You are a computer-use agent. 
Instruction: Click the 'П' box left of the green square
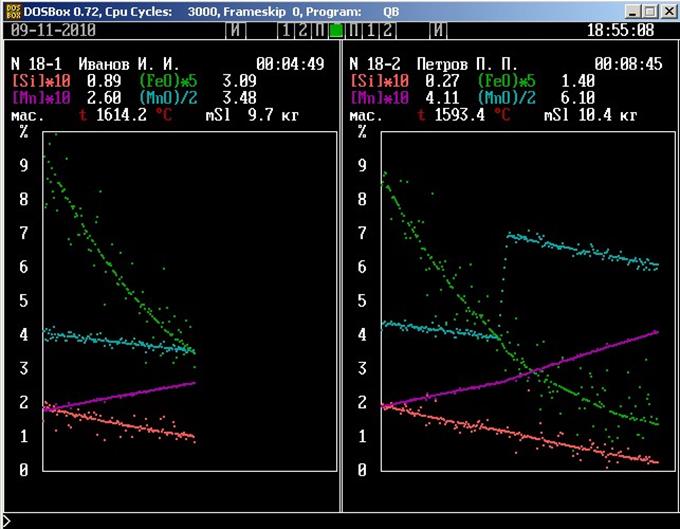(x=320, y=30)
